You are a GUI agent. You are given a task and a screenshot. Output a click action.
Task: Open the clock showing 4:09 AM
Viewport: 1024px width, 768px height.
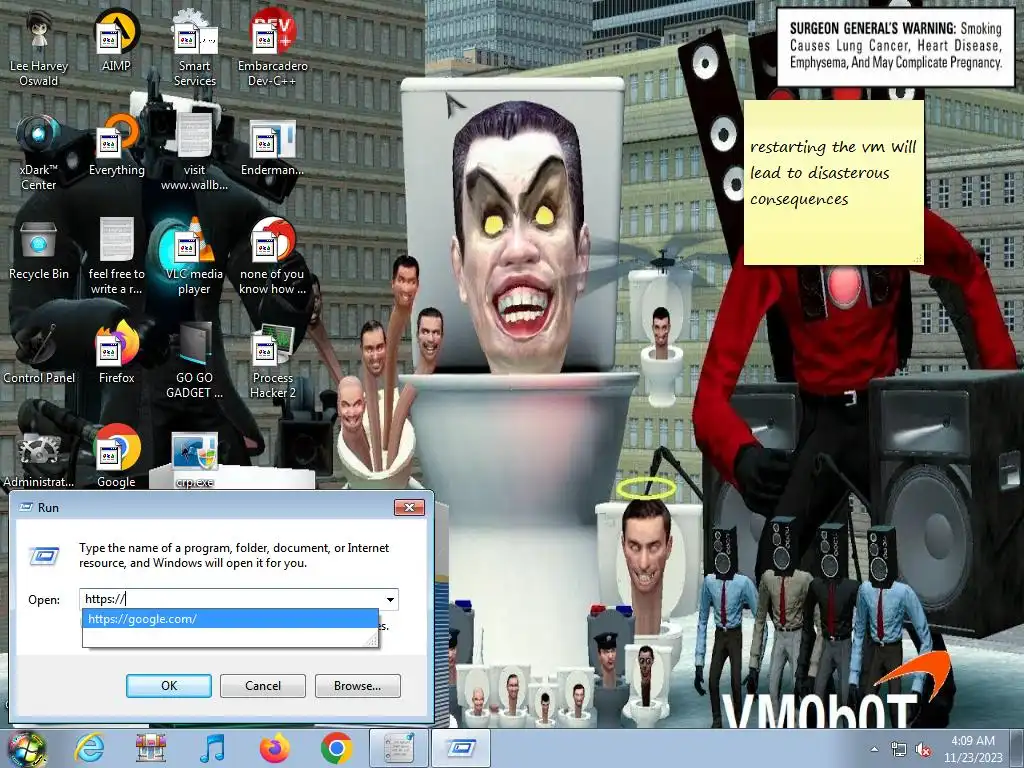pyautogui.click(x=972, y=749)
